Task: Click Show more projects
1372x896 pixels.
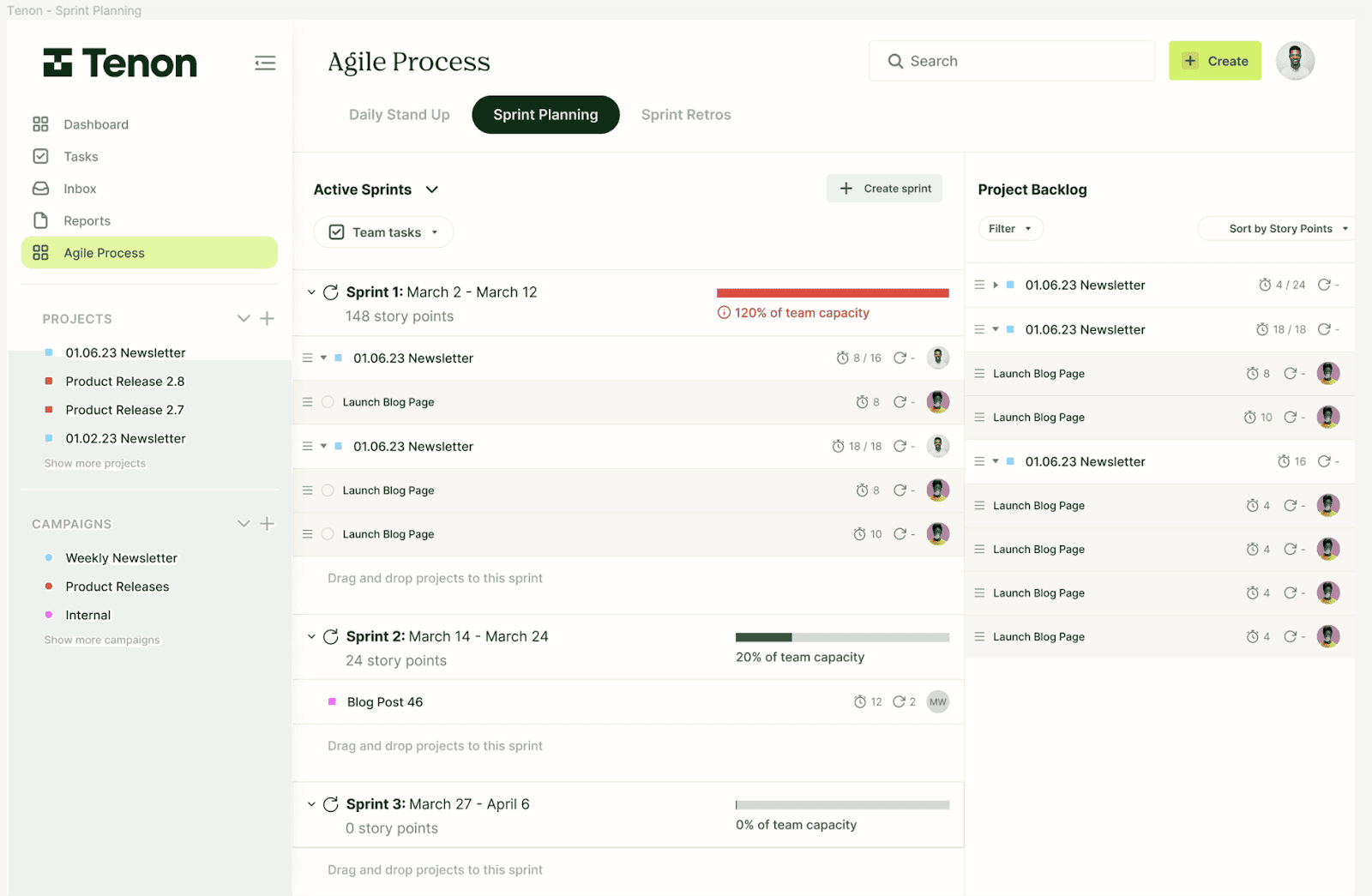Action: [94, 463]
